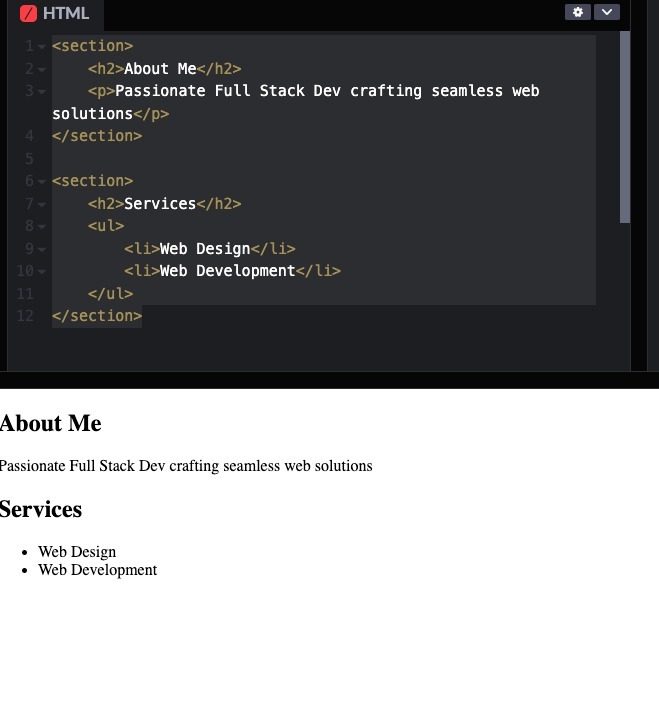
Task: Click the <ul> tag on line 8
Action: [x=106, y=226]
